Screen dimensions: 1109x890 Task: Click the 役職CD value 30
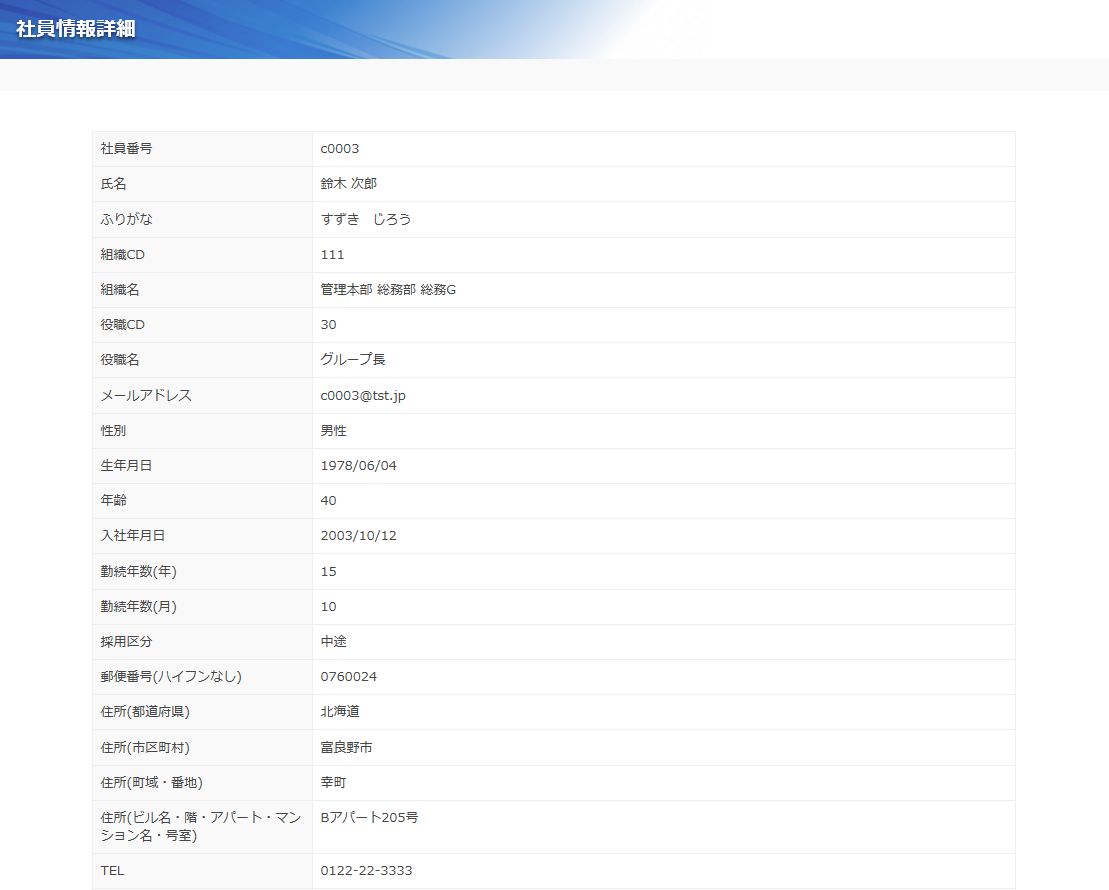pyautogui.click(x=328, y=325)
